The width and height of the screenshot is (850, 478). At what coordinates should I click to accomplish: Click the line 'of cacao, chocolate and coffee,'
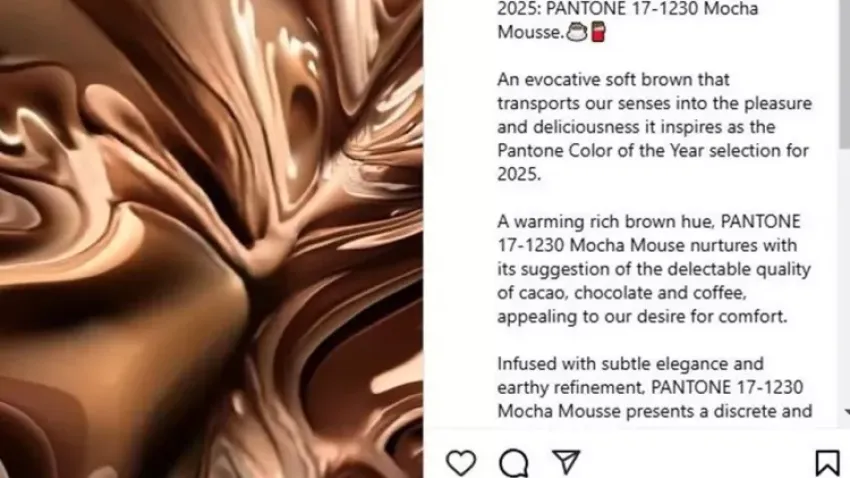pyautogui.click(x=622, y=293)
